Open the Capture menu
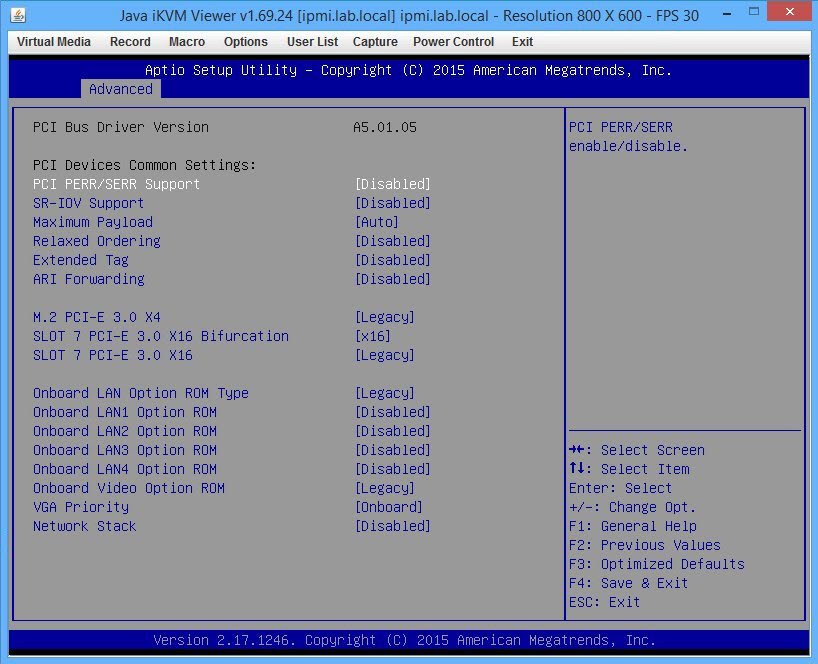The height and width of the screenshot is (664, 818). click(375, 42)
